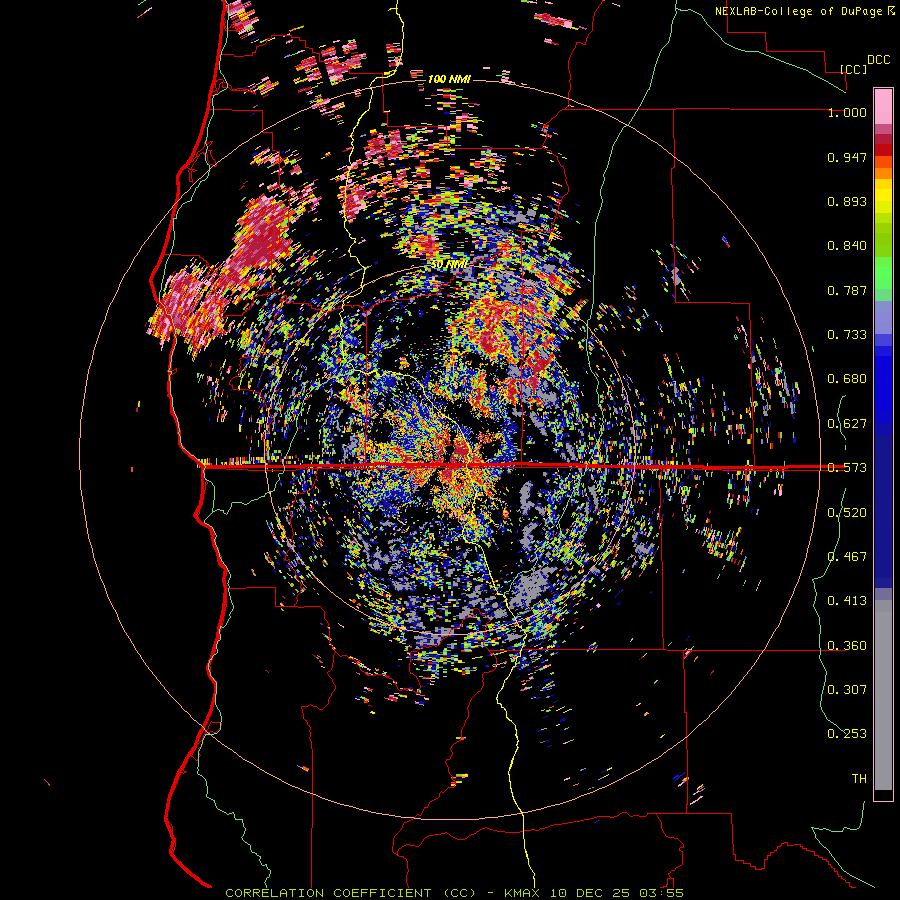
Task: Click the 0.307 scale value
Action: pos(847,690)
